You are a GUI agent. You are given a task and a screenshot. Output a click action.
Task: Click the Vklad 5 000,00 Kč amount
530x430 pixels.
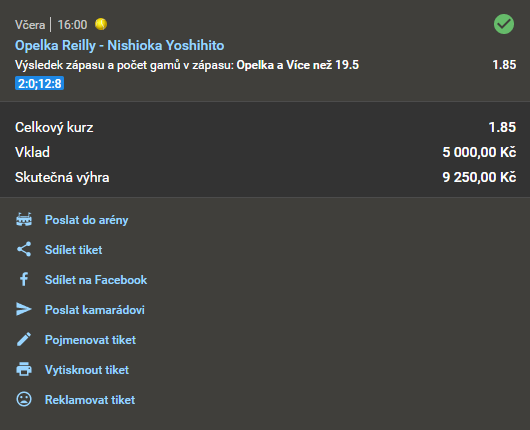(x=479, y=152)
